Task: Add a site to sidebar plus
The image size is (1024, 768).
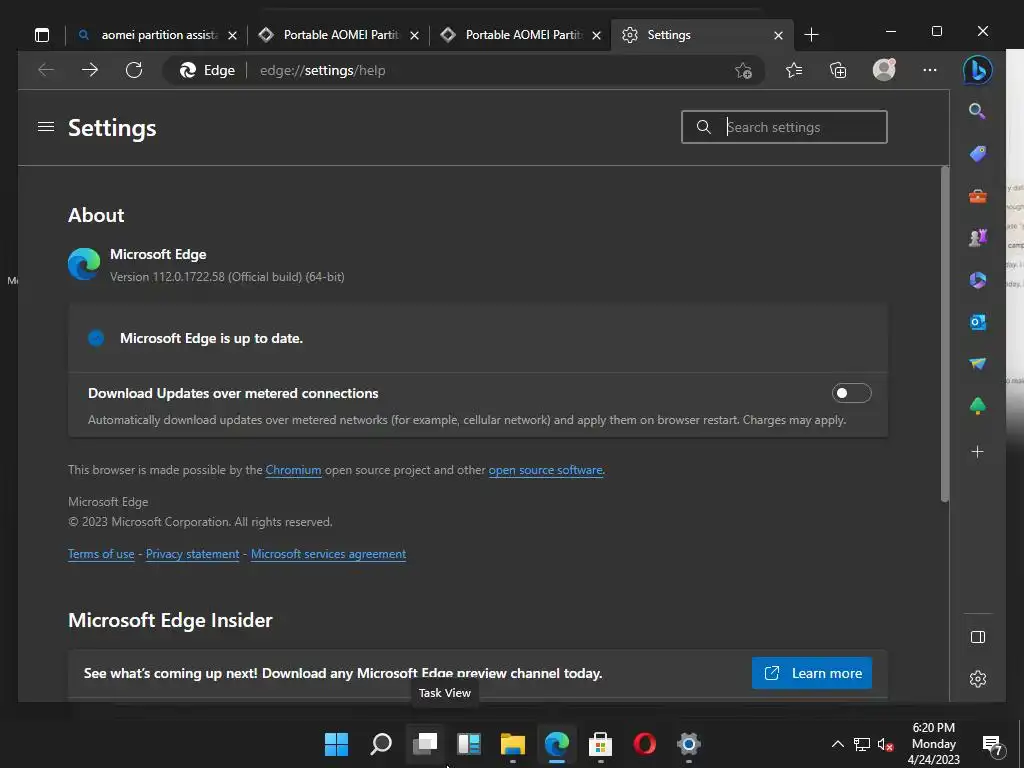Action: click(978, 451)
